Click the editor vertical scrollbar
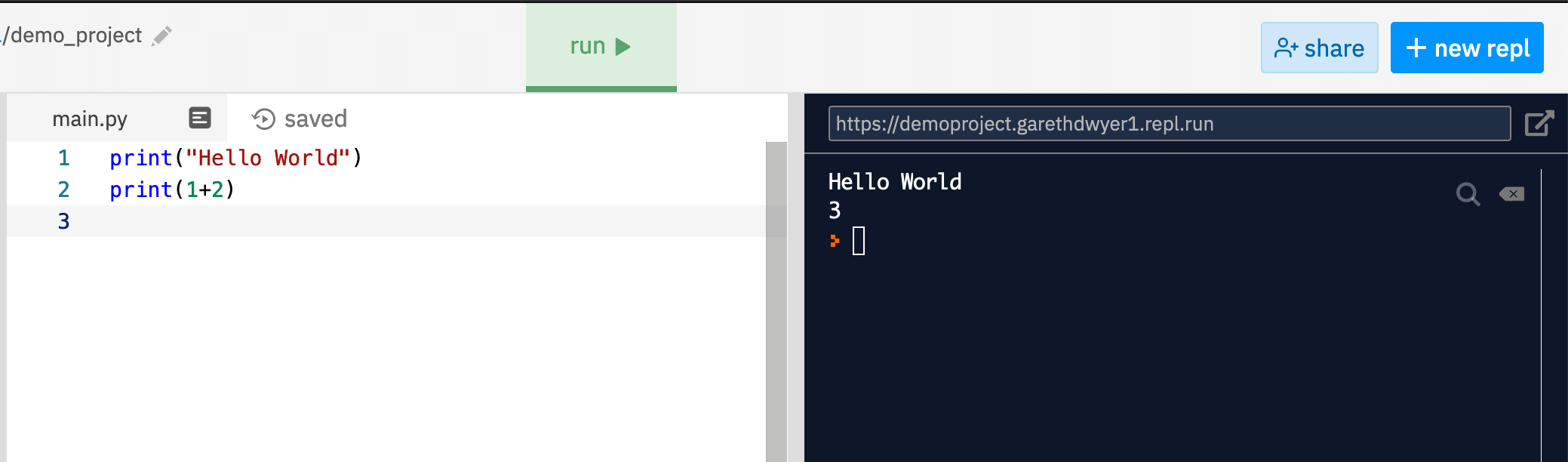 [x=776, y=302]
